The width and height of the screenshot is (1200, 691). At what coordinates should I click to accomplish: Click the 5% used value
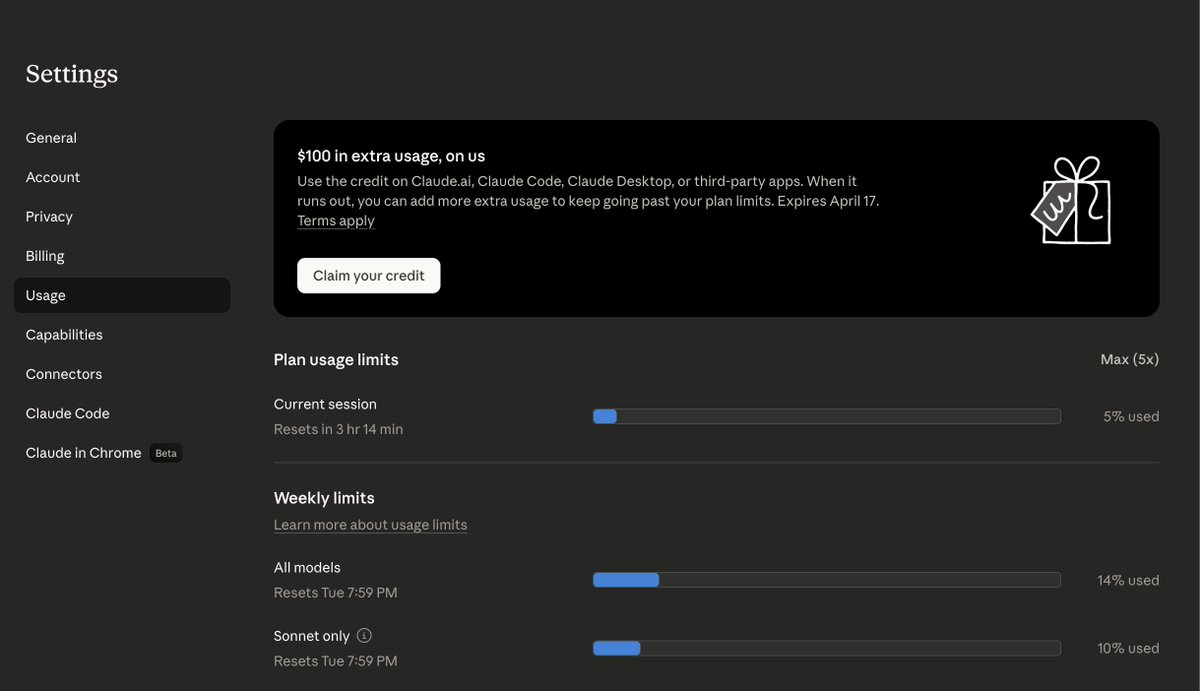[1131, 417]
